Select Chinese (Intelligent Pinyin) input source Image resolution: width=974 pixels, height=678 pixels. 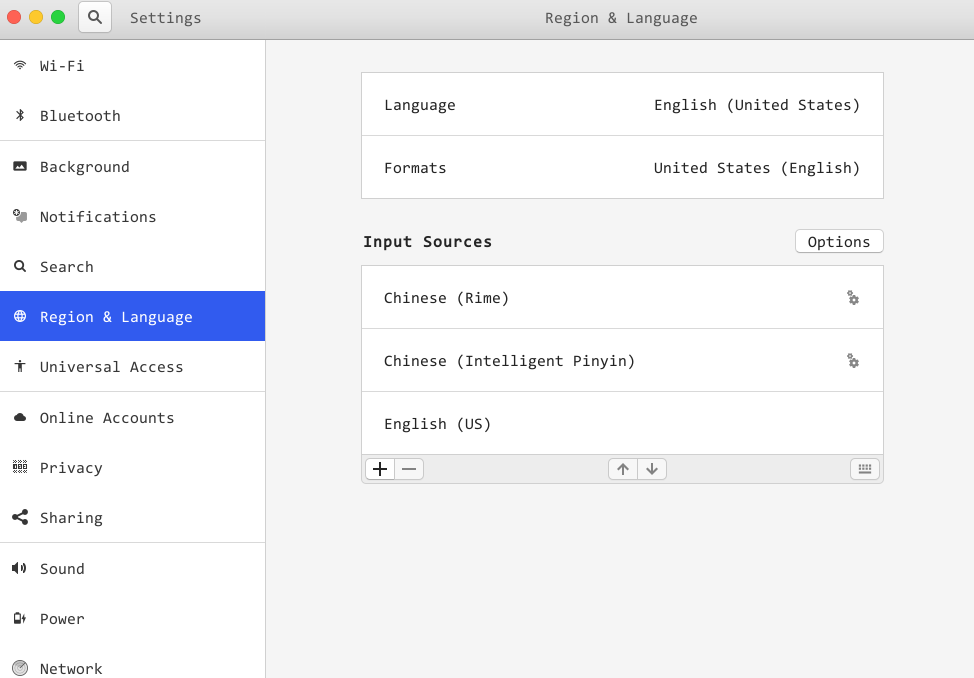pyautogui.click(x=622, y=360)
